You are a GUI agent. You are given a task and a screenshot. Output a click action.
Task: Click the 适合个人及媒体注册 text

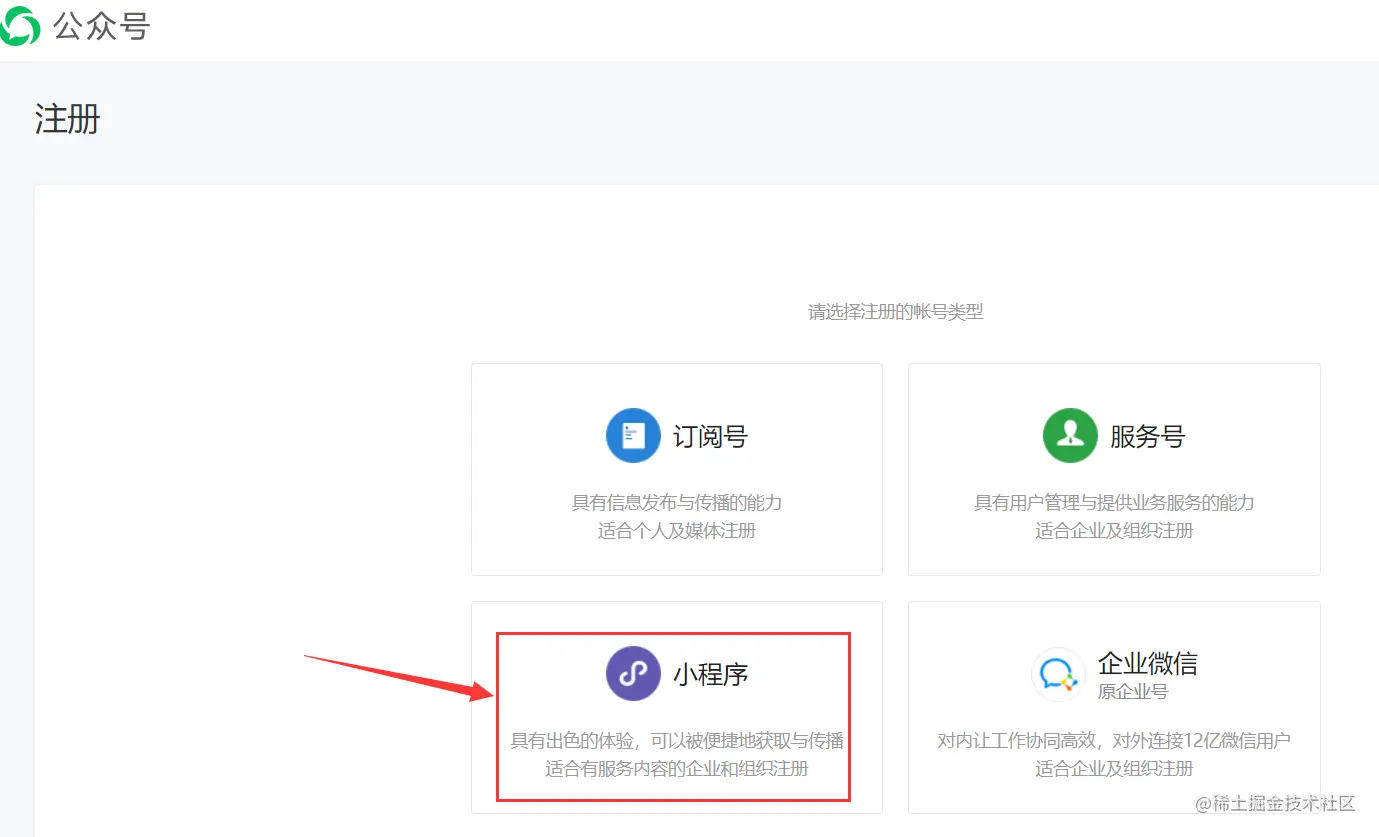[x=677, y=530]
